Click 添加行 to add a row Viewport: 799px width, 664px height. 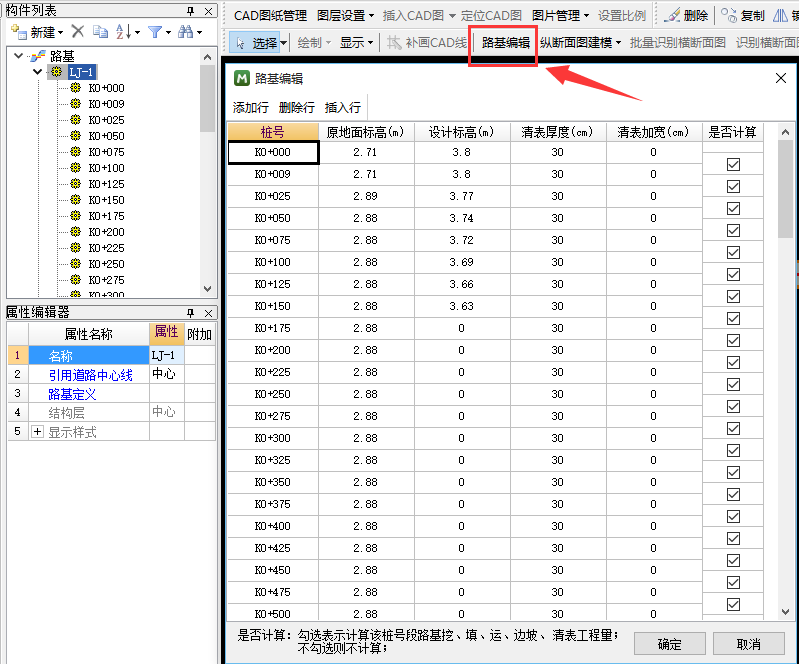251,108
